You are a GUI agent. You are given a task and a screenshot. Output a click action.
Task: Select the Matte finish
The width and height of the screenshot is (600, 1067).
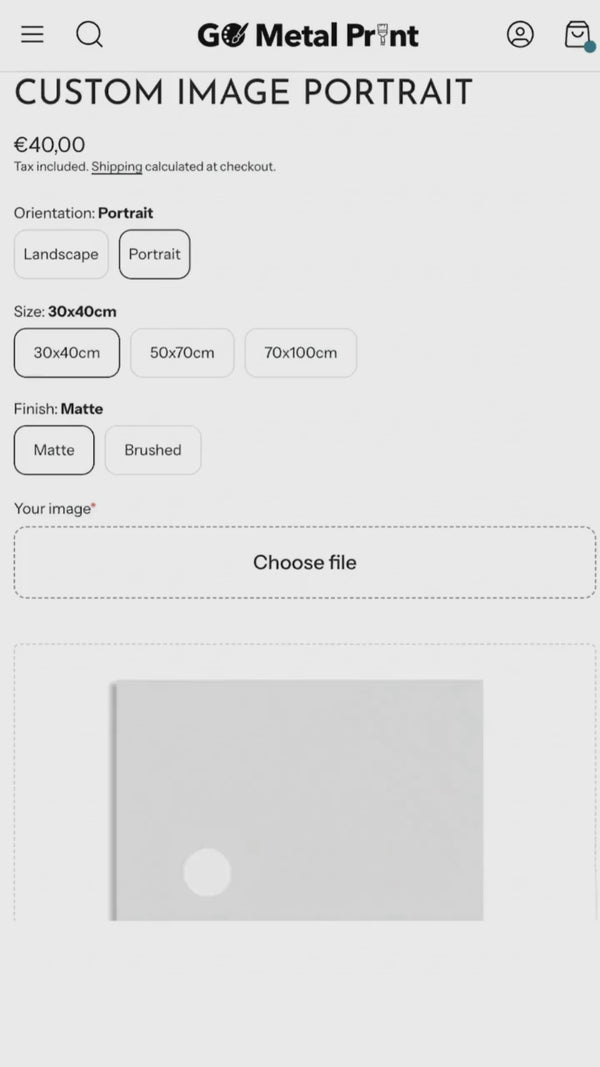(x=54, y=450)
